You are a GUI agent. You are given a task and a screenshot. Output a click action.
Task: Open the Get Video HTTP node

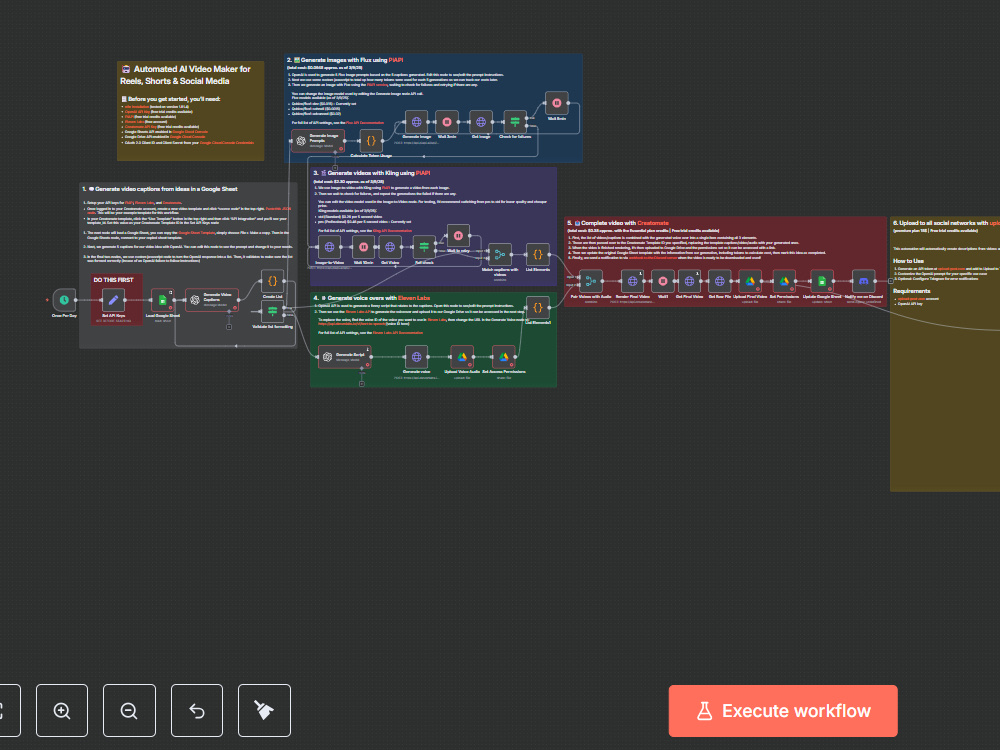tap(390, 247)
